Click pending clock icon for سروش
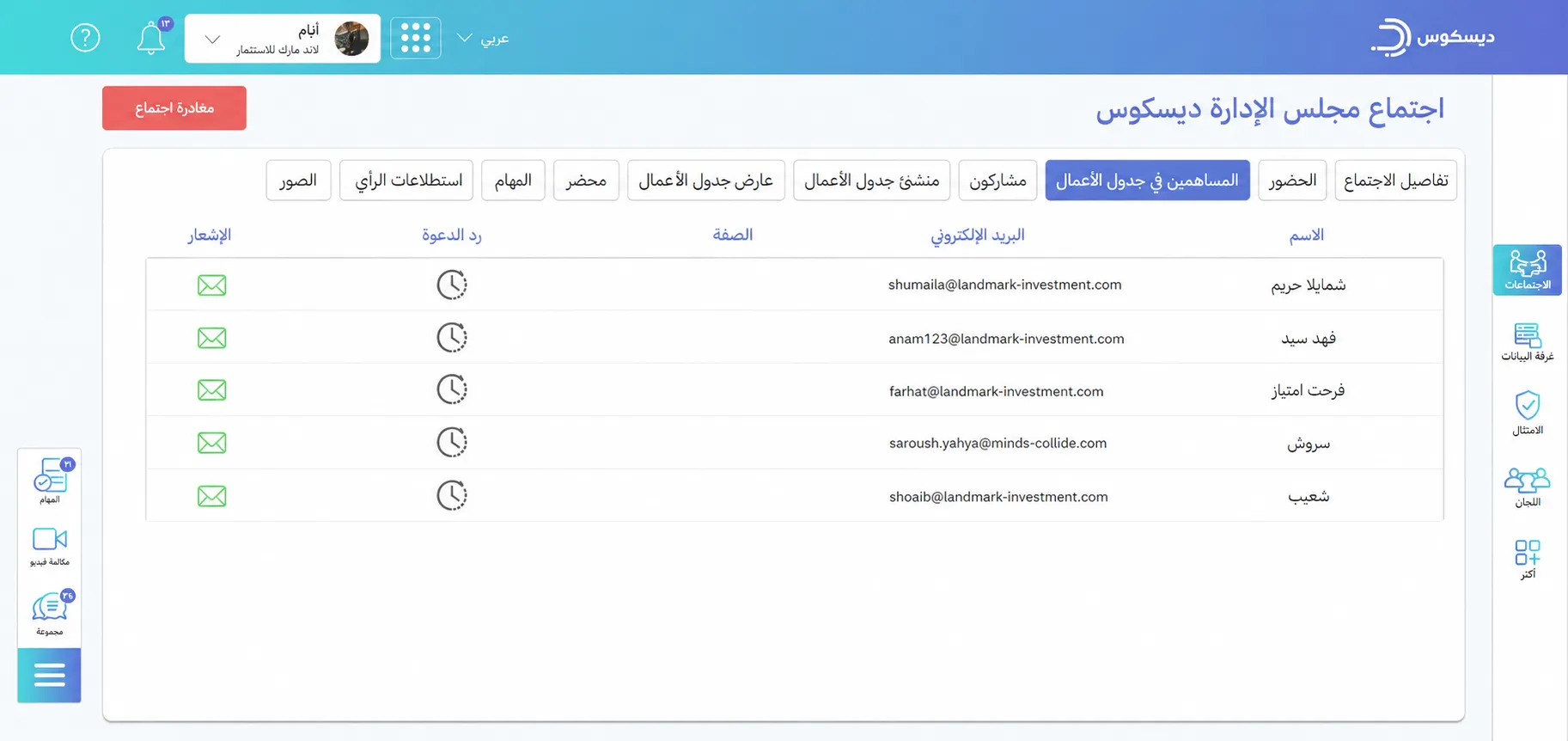Viewport: 1568px width, 741px height. 452,442
